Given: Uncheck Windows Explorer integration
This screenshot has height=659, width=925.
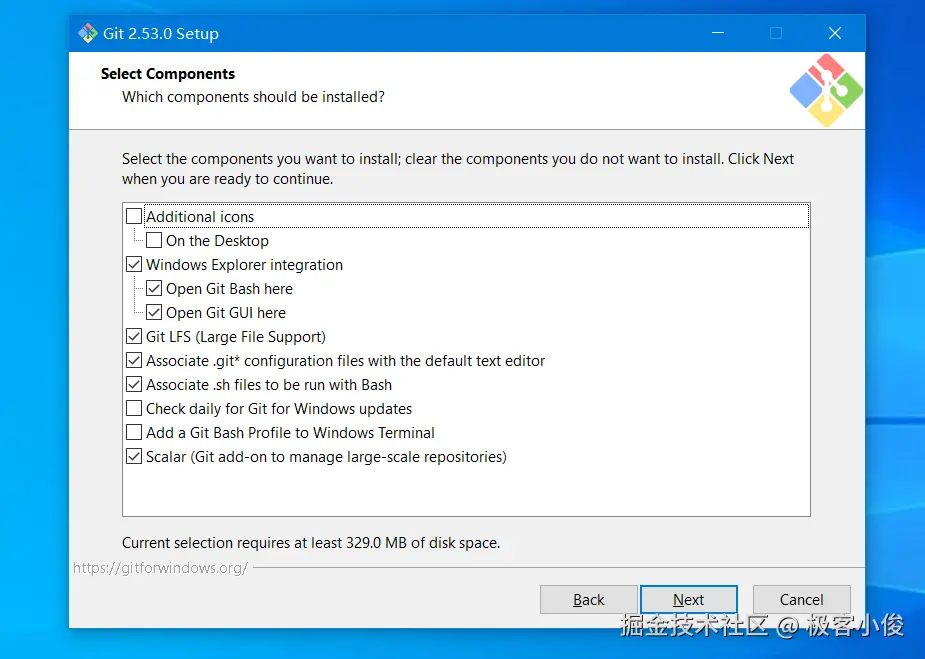Looking at the screenshot, I should coord(134,265).
